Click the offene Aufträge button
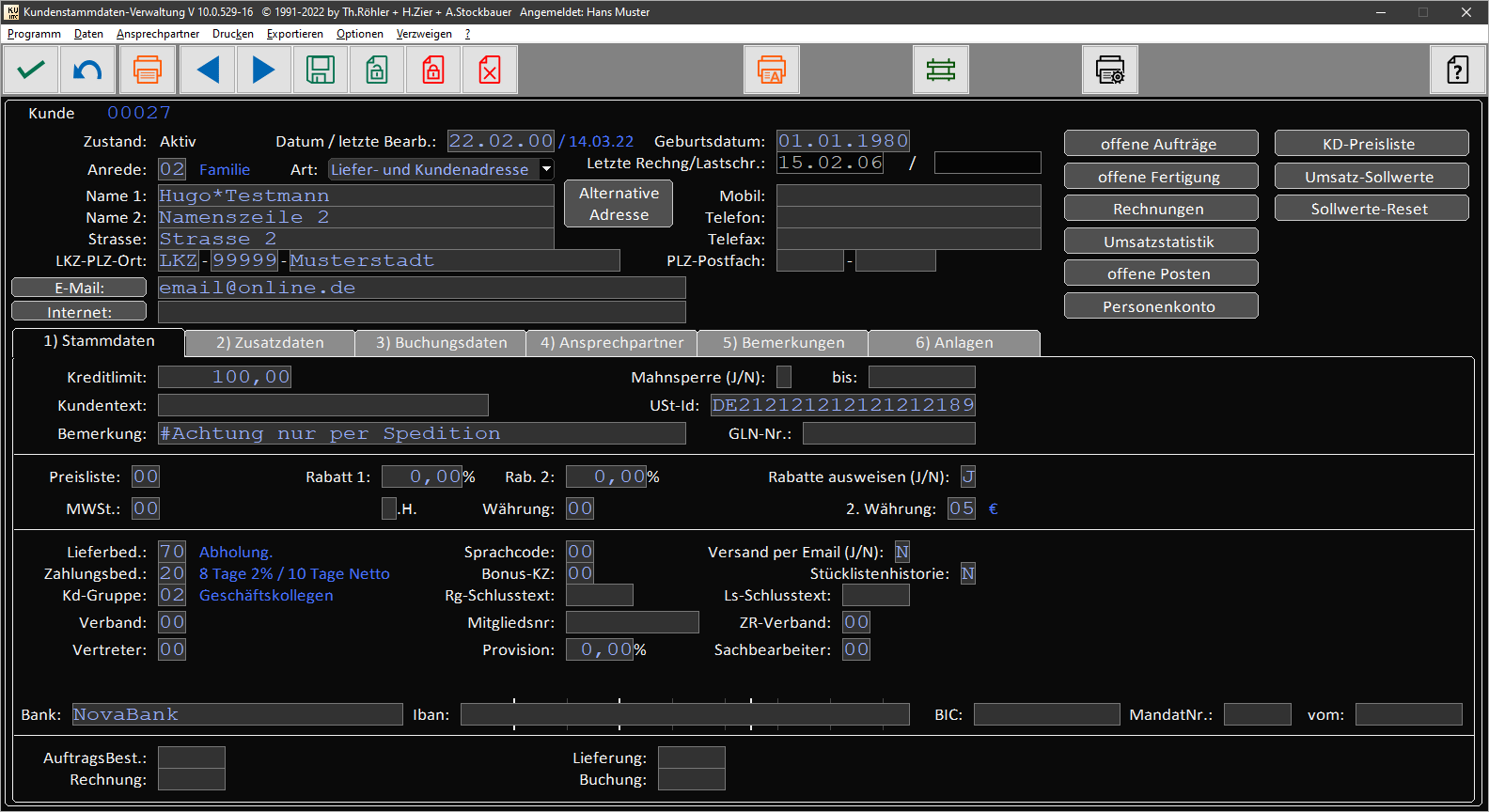This screenshot has height=812, width=1489. pyautogui.click(x=1160, y=144)
